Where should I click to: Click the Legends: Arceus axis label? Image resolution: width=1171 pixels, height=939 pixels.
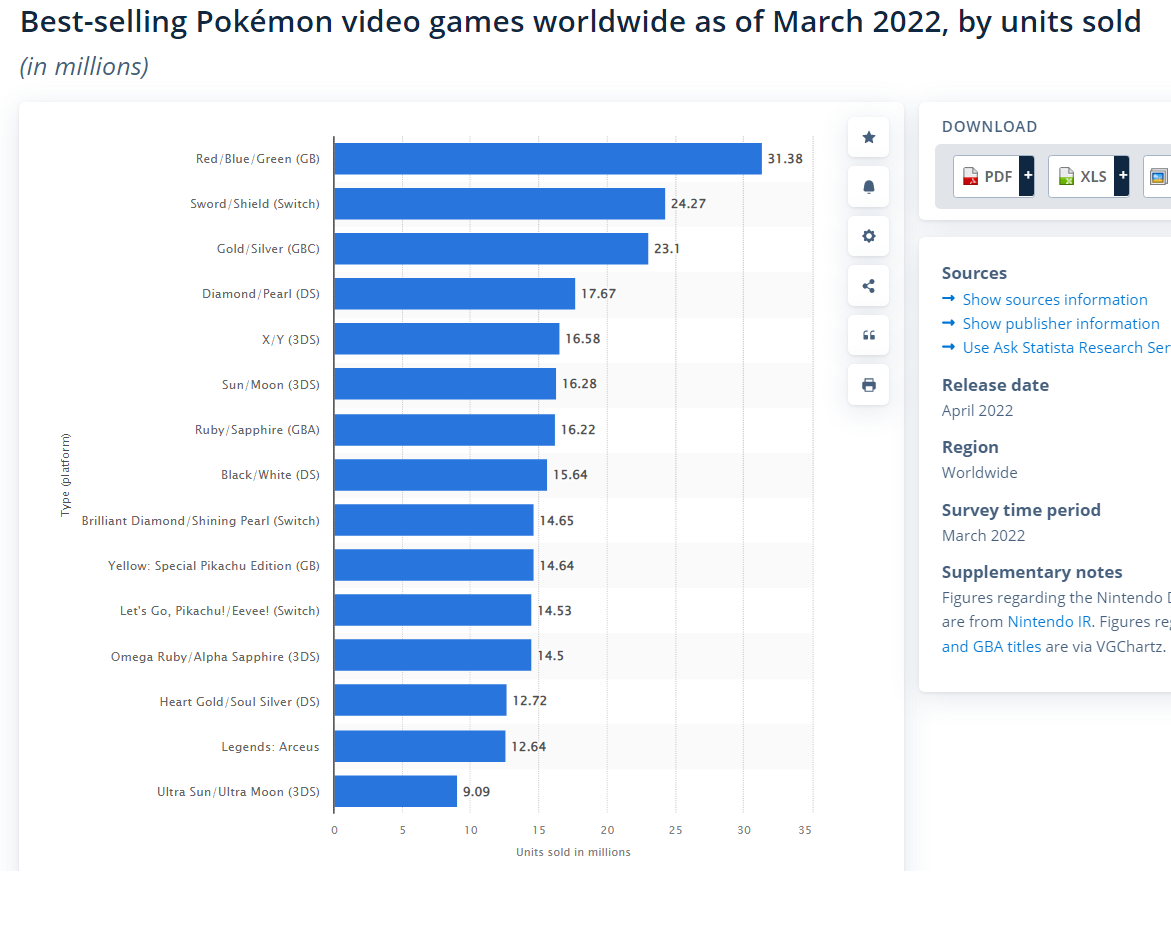273,746
